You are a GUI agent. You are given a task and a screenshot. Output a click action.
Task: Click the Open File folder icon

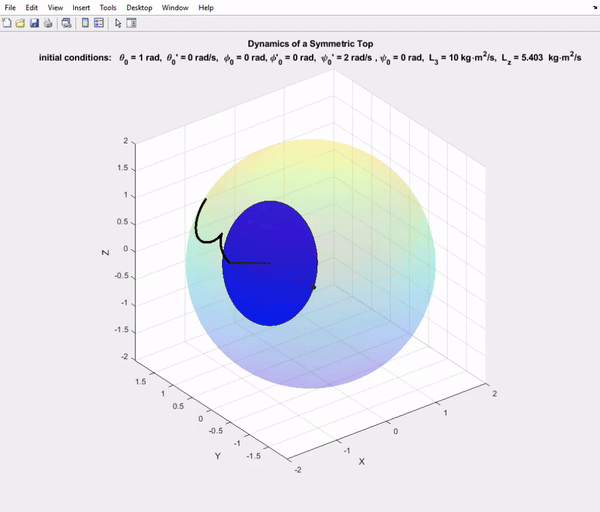pyautogui.click(x=20, y=23)
